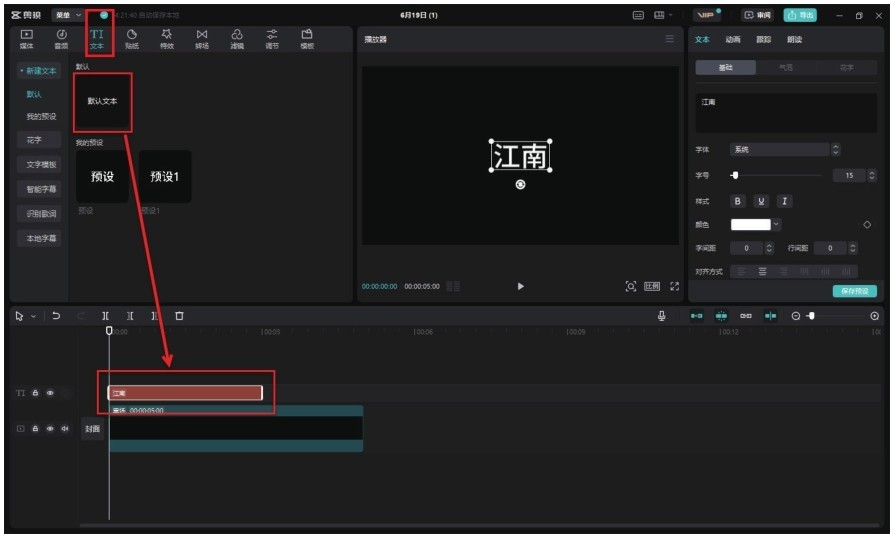893x536 pixels.
Task: Toggle italic text style
Action: (x=784, y=201)
